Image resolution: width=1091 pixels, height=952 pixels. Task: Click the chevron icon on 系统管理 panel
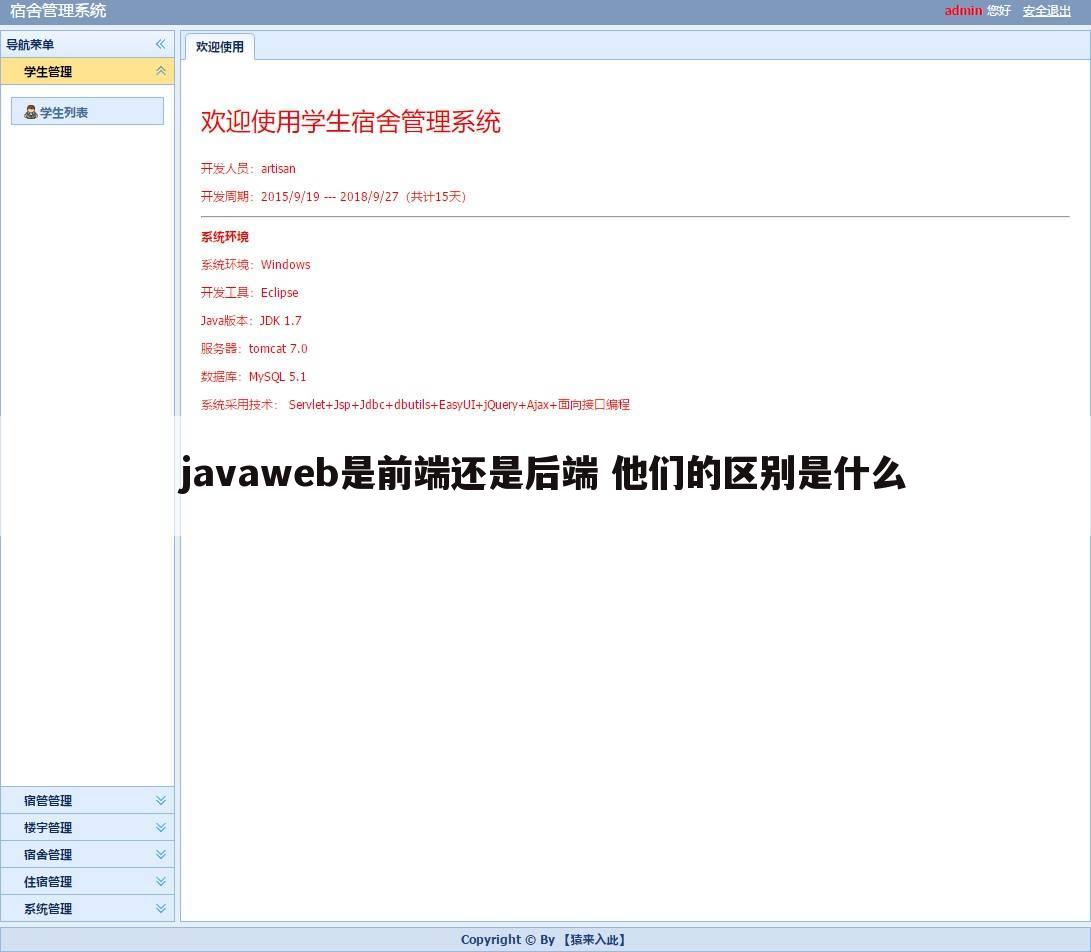point(160,908)
